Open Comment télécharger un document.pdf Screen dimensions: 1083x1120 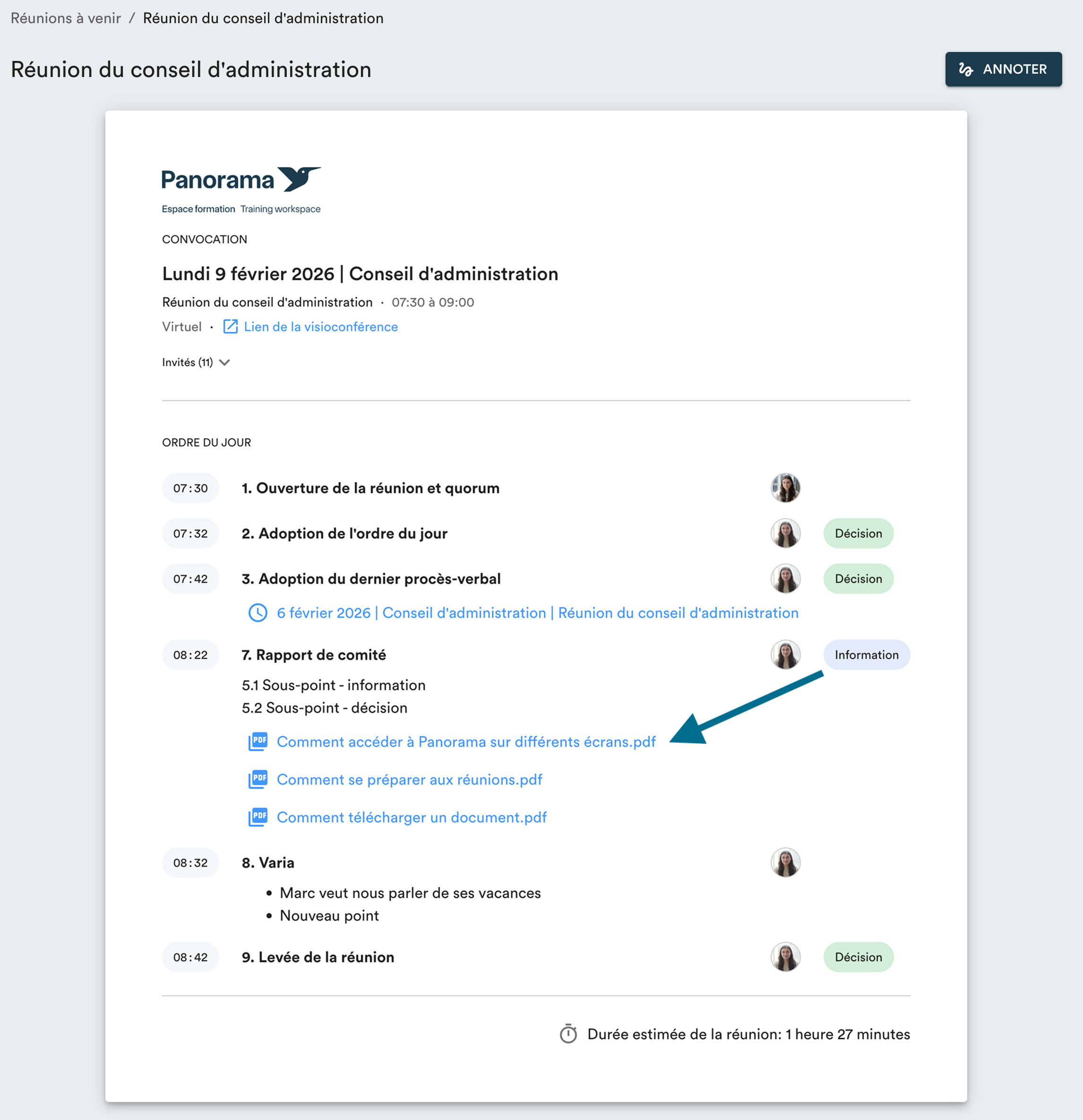pyautogui.click(x=412, y=817)
